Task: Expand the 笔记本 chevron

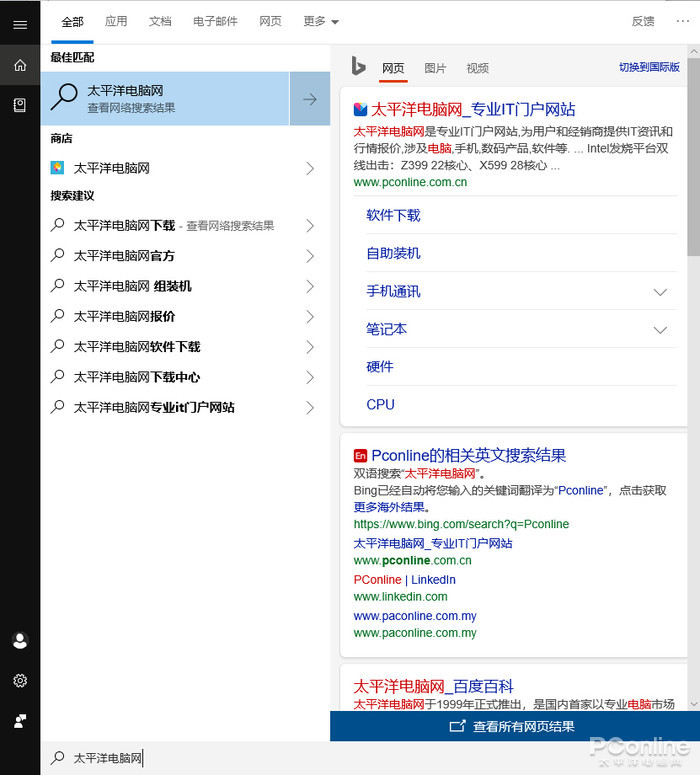Action: pos(660,330)
